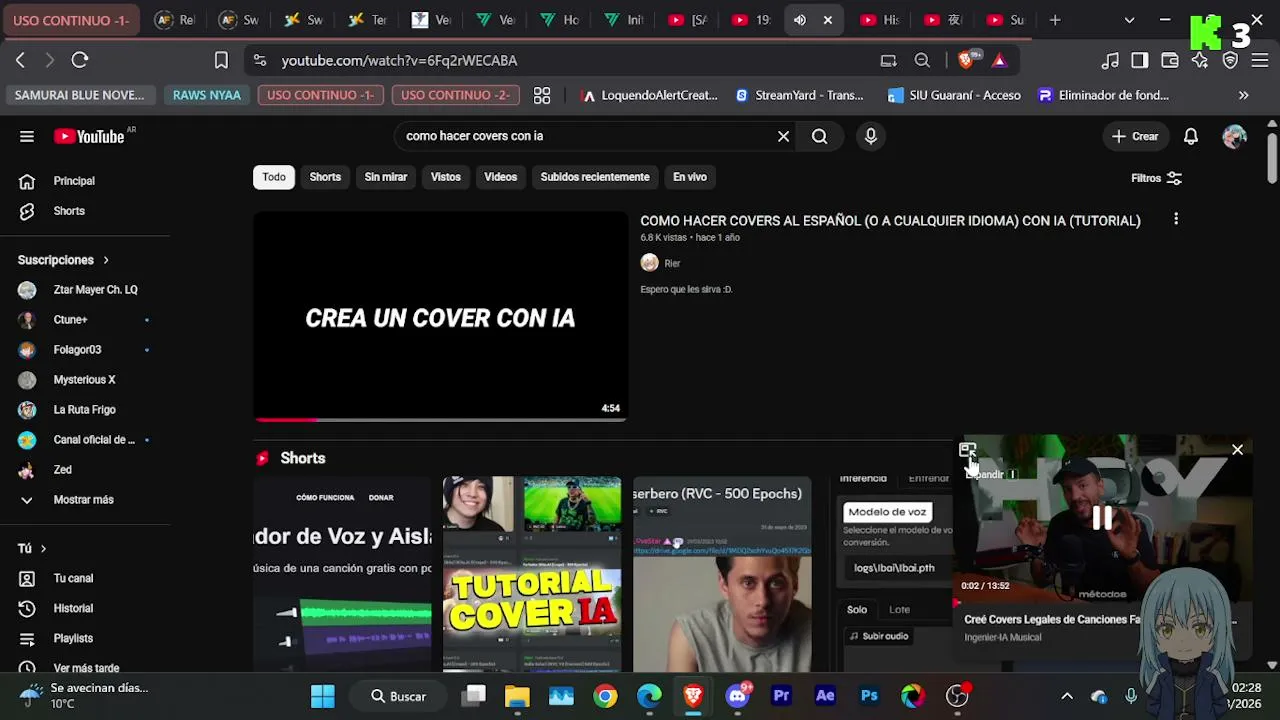Pause the miniplayer video

[1102, 517]
